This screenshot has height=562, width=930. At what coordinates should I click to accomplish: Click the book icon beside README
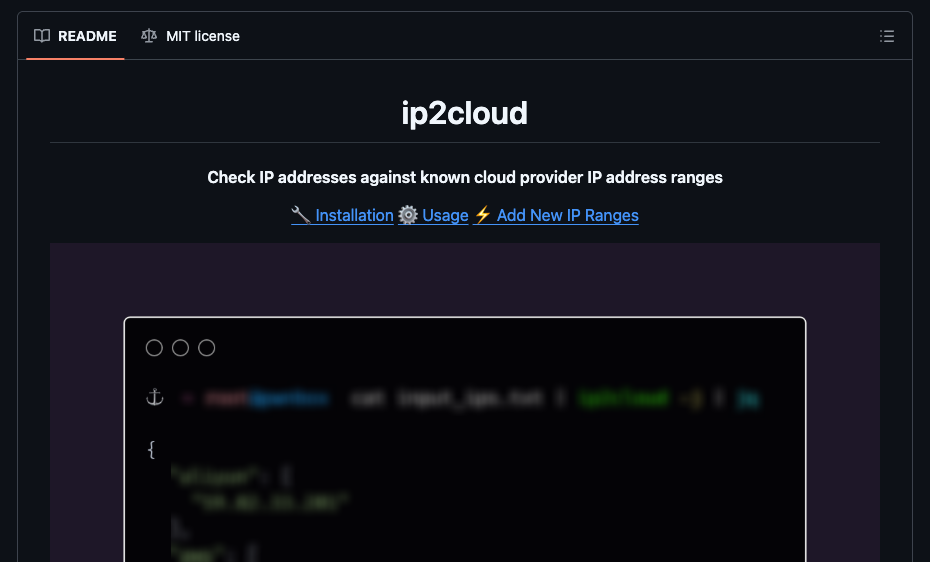(42, 36)
